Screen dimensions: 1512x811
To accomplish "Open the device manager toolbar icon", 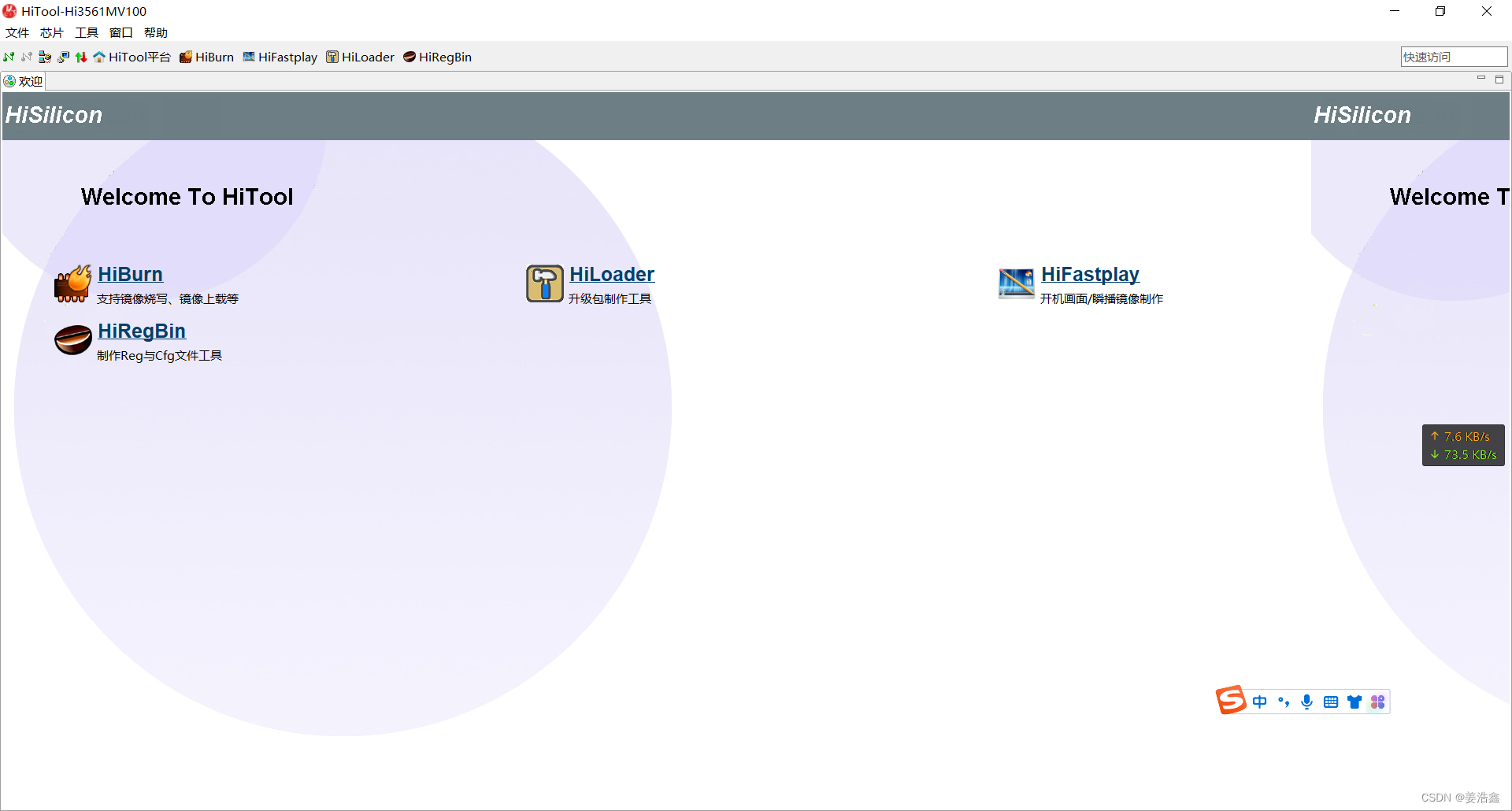I will pyautogui.click(x=45, y=57).
